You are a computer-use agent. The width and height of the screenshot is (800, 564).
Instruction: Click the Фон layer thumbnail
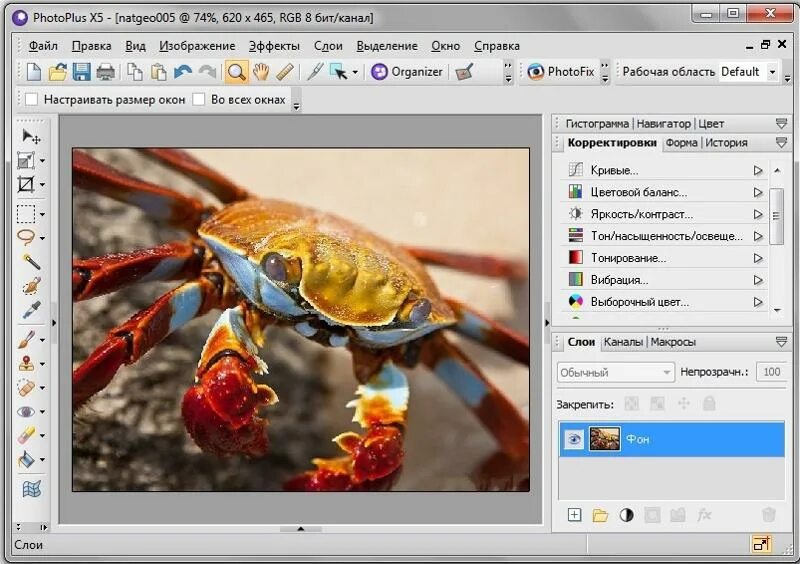coord(605,439)
